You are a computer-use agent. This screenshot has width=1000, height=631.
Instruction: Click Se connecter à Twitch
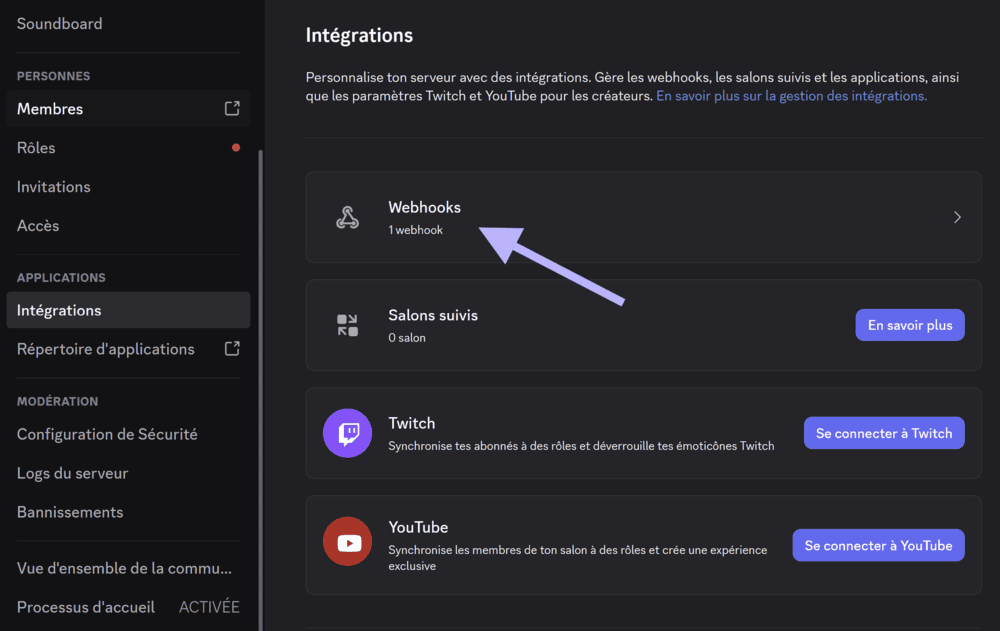884,432
